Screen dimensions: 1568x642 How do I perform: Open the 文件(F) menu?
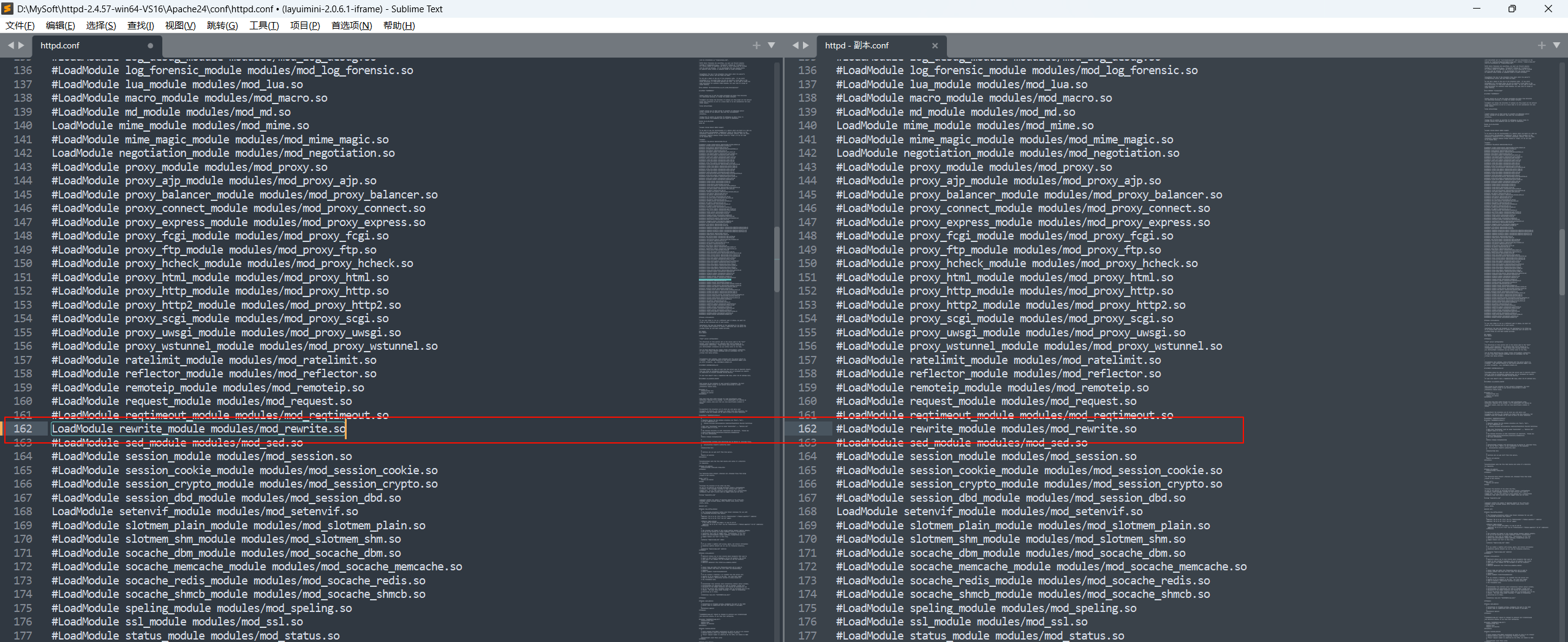[20, 25]
